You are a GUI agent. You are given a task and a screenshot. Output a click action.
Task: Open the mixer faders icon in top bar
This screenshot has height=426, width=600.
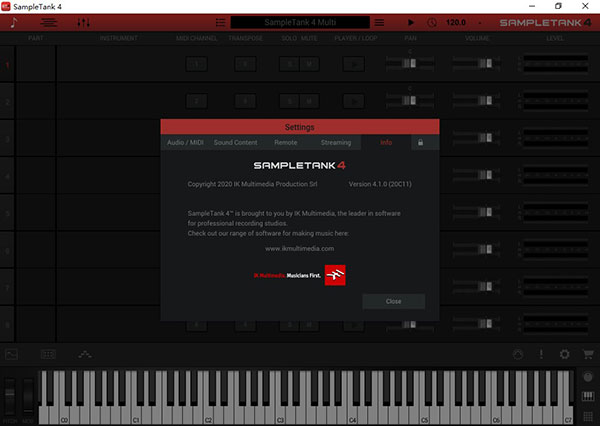[x=83, y=23]
